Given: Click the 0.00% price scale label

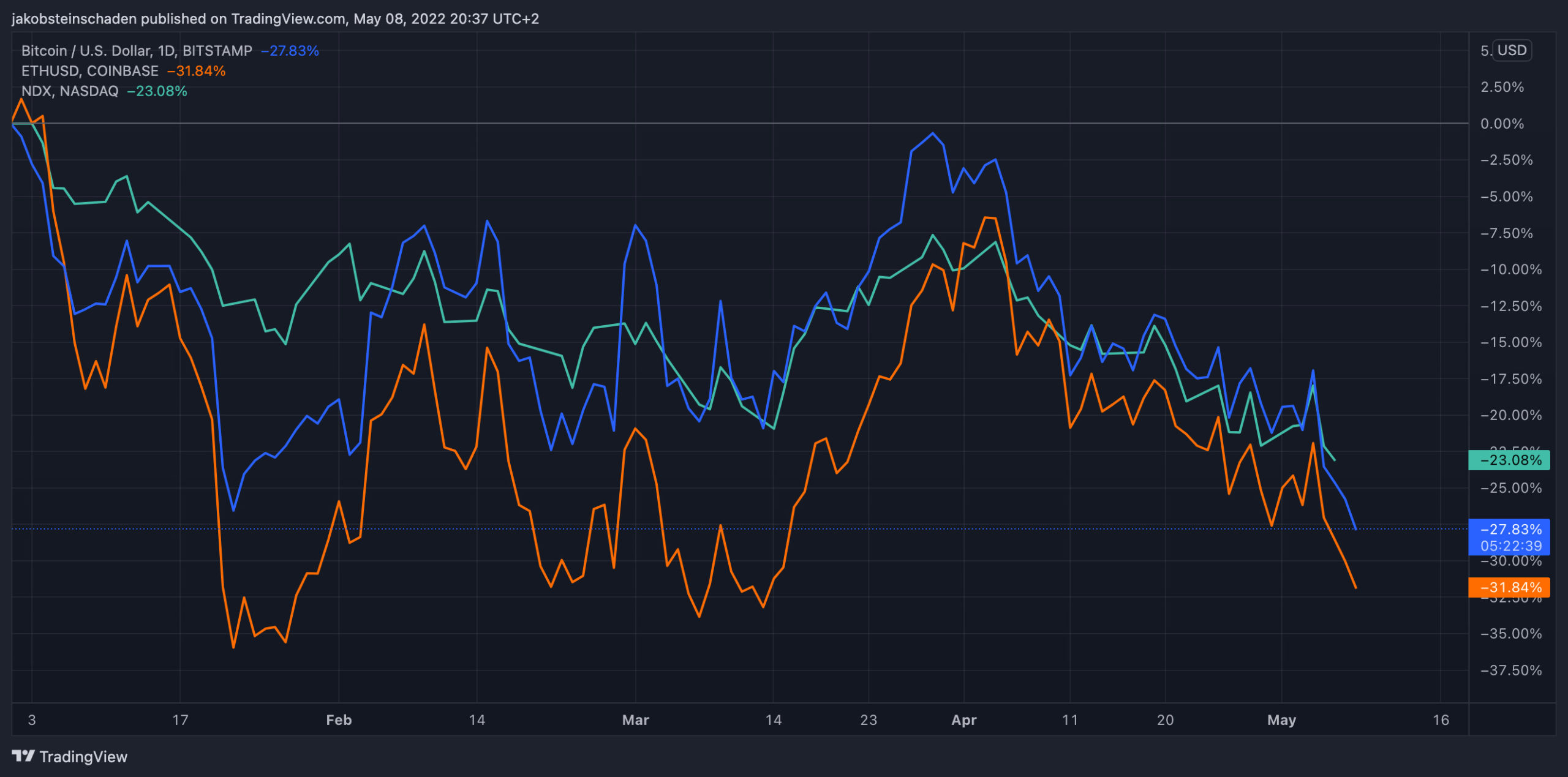Looking at the screenshot, I should pos(1502,124).
